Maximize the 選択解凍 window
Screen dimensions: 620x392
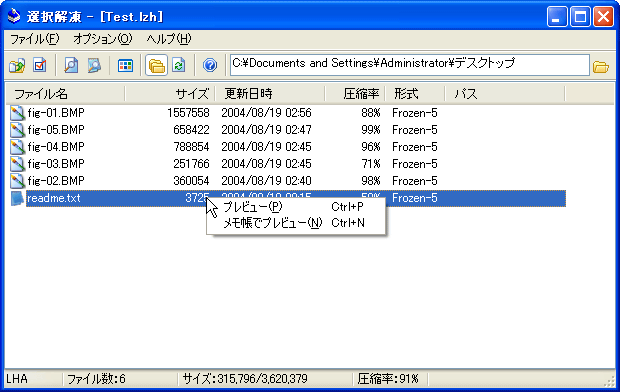pos(580,17)
